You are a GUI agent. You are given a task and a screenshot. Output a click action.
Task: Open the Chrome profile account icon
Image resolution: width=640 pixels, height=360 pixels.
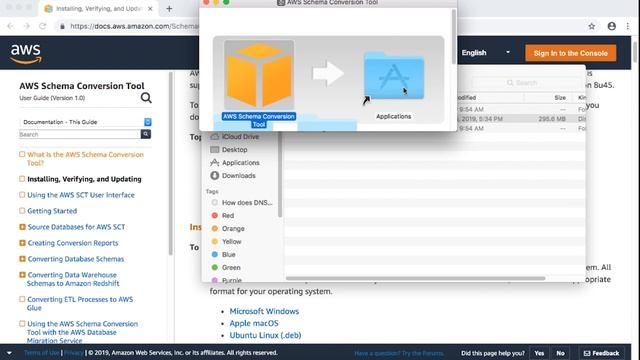point(611,26)
